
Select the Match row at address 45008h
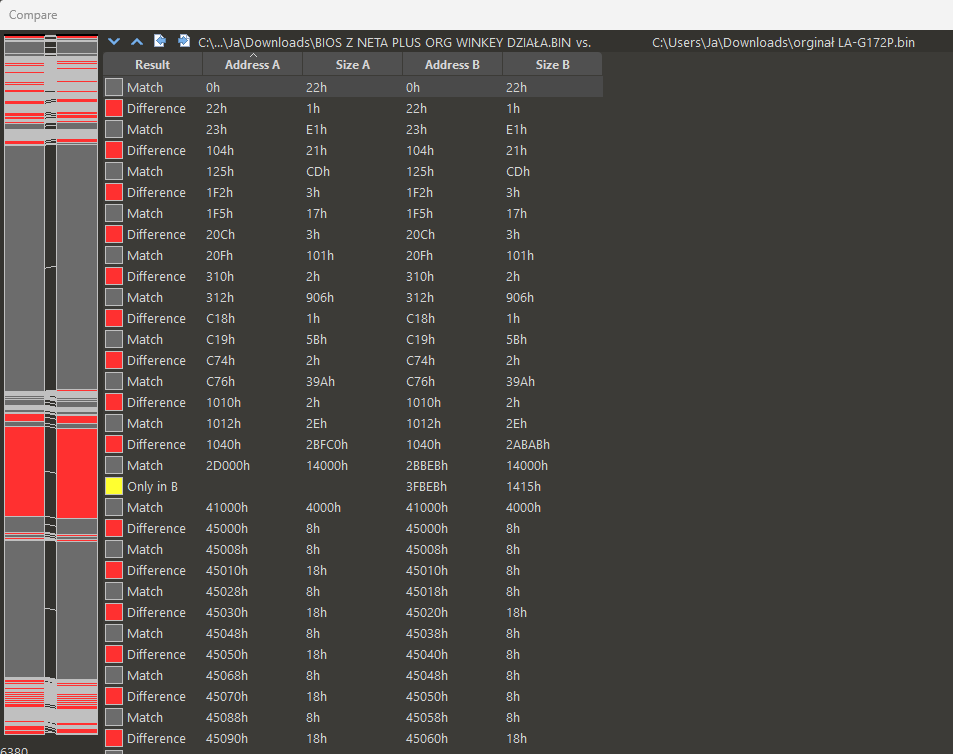(353, 549)
